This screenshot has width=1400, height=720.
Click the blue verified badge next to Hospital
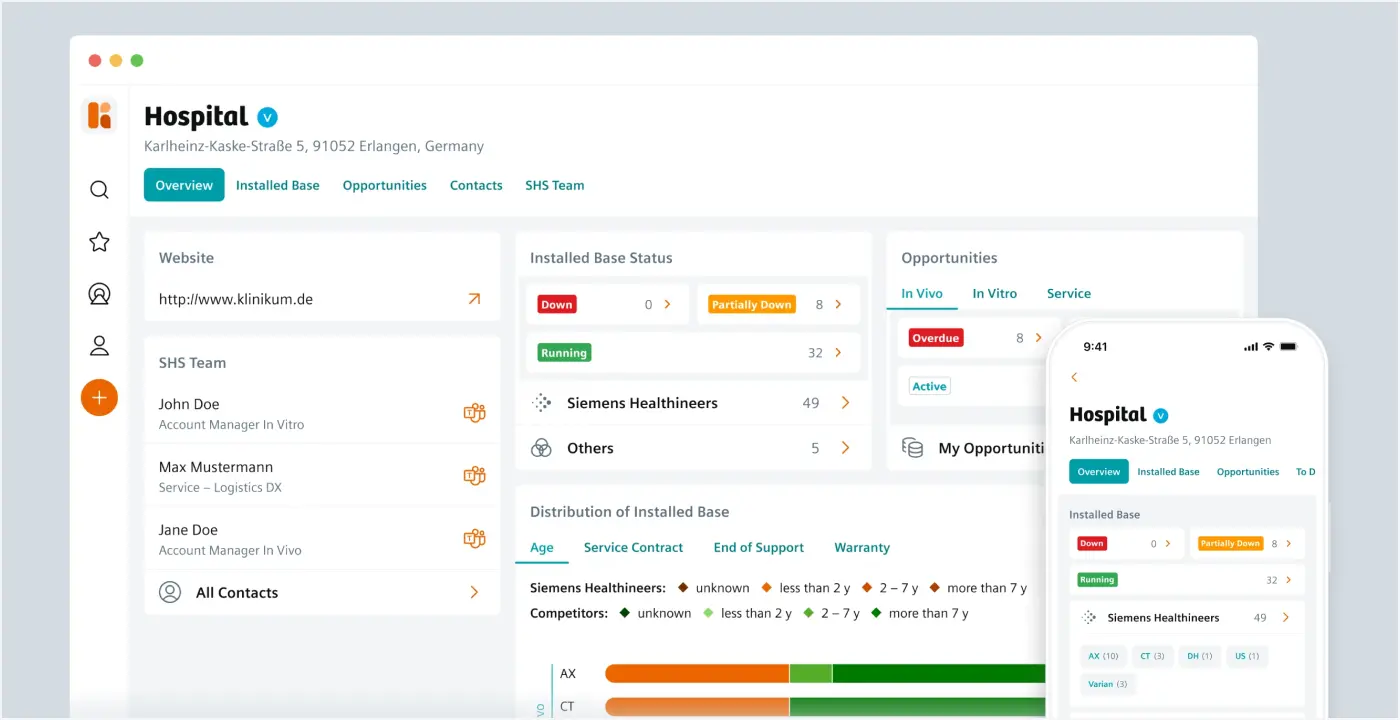pyautogui.click(x=266, y=116)
